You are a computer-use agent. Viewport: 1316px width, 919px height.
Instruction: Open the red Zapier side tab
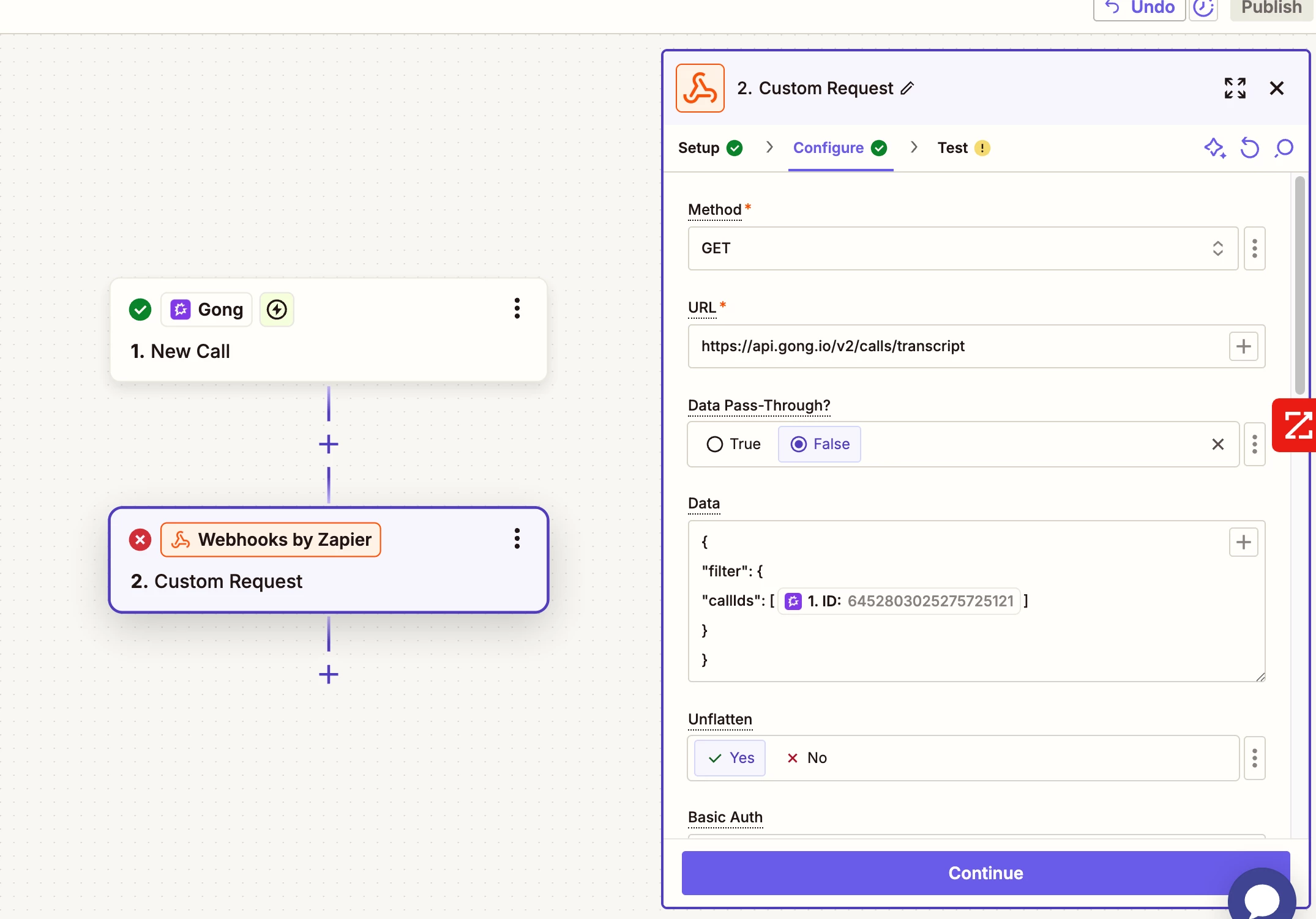1295,425
